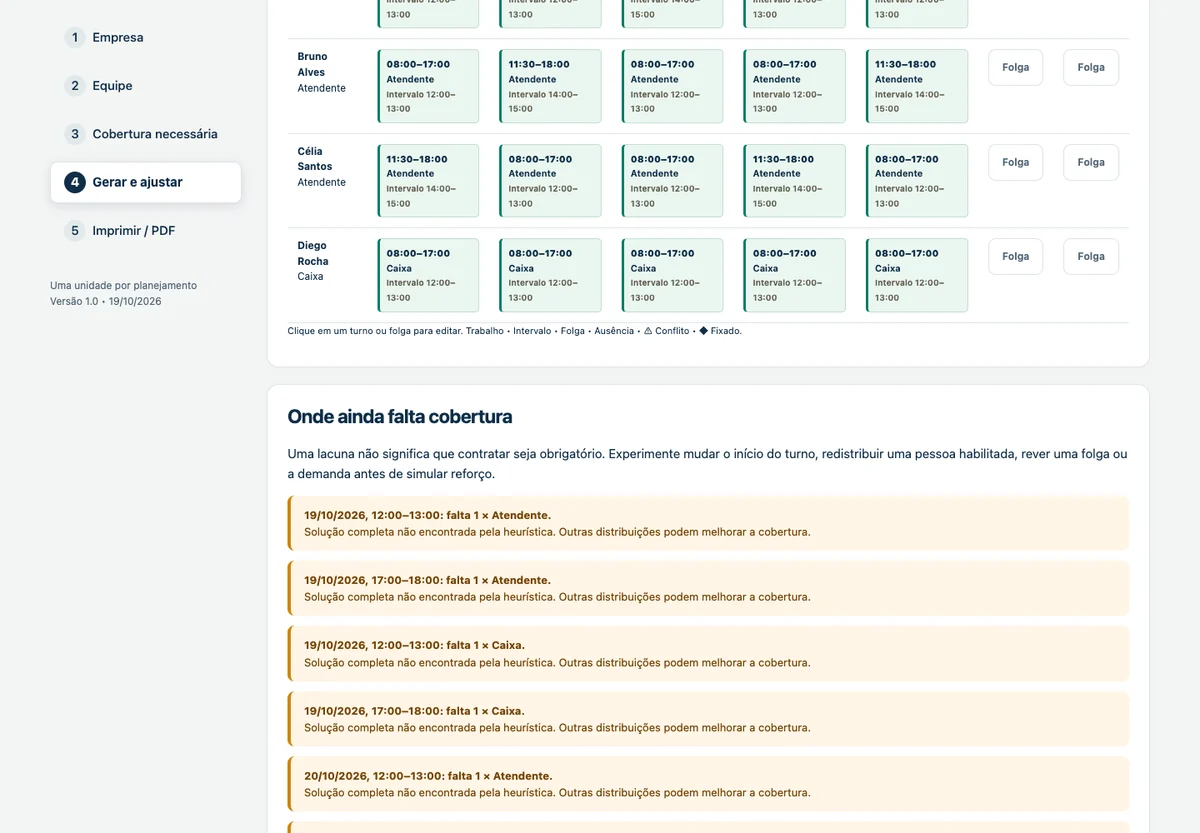Edit Diego Rocha first Caixa shift card
The height and width of the screenshot is (833, 1200).
428,275
